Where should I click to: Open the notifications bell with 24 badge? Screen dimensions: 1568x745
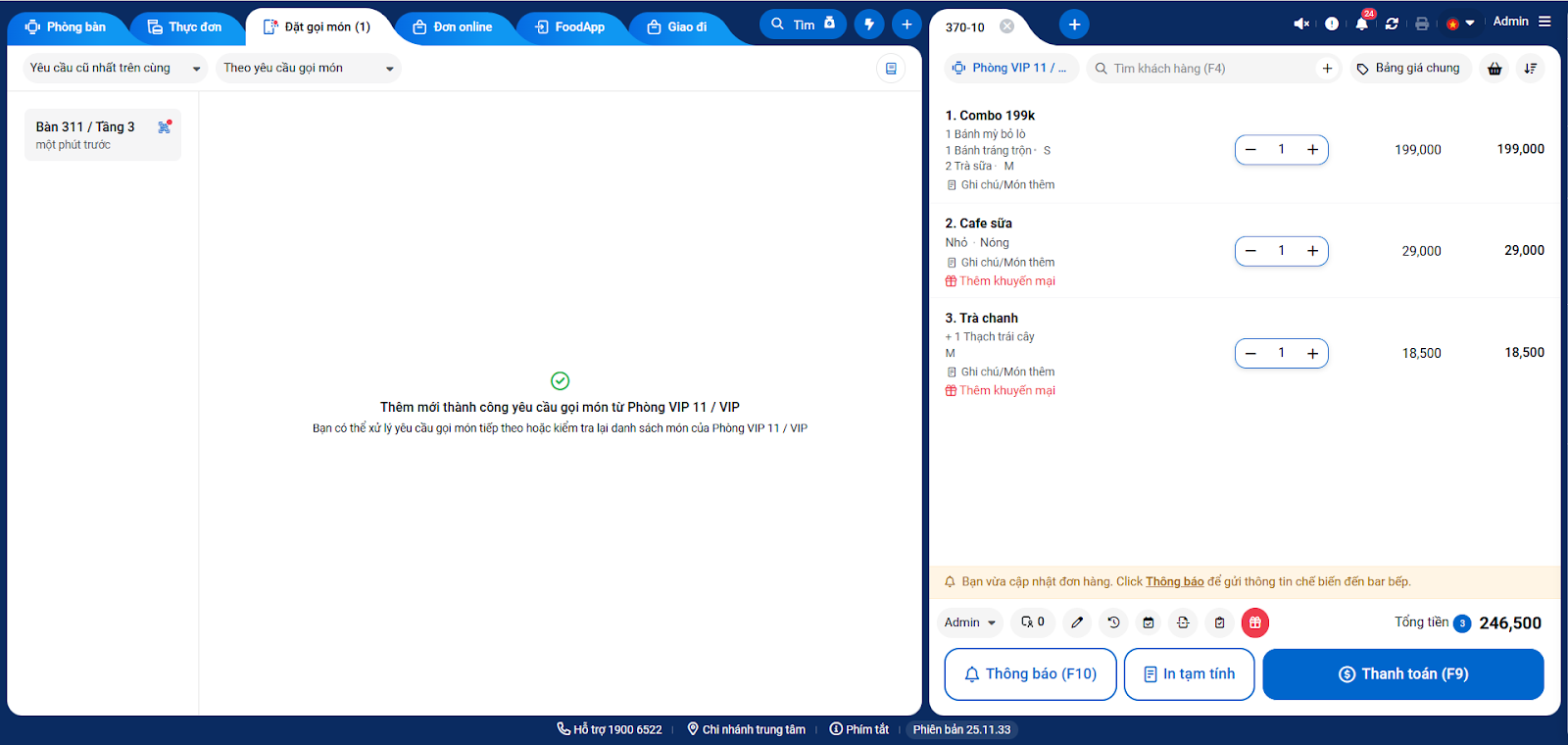[x=1362, y=23]
